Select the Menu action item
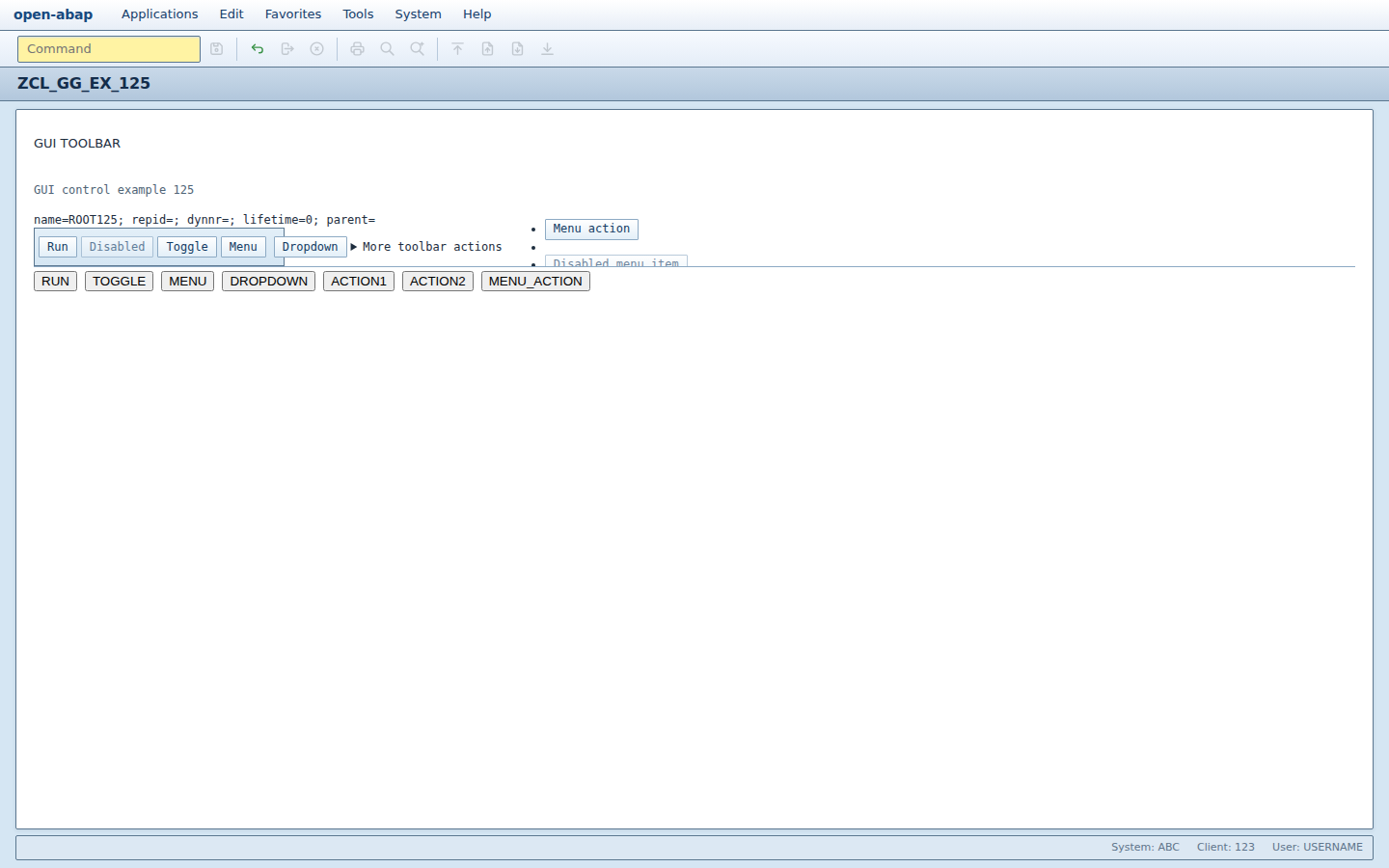Viewport: 1389px width, 868px height. pos(591,230)
